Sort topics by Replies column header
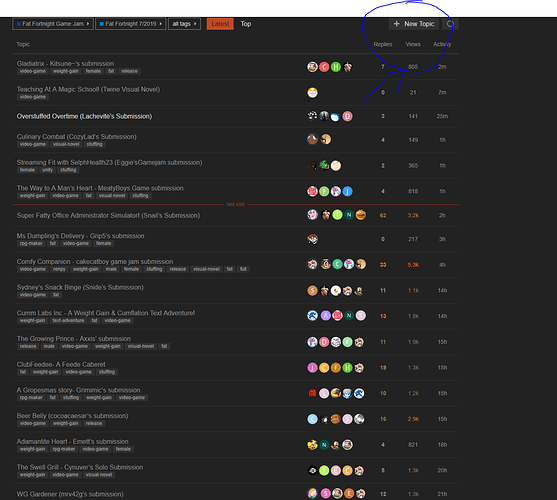The width and height of the screenshot is (557, 500). click(383, 44)
